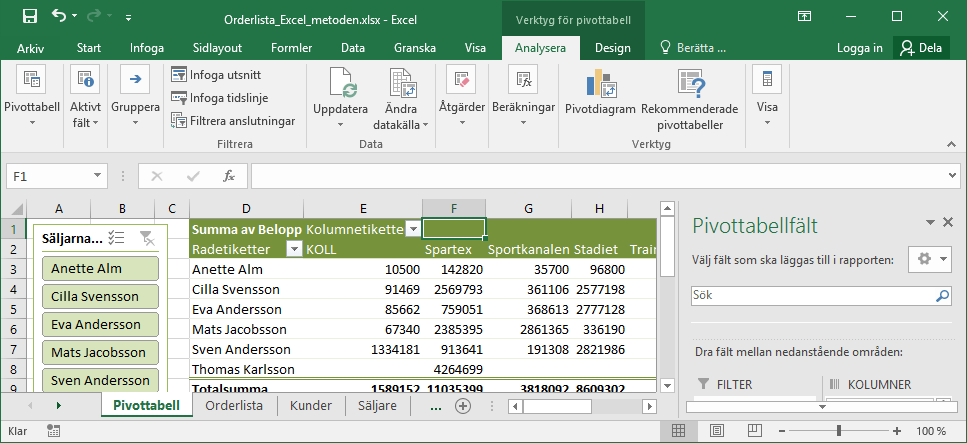Screen dimensions: 967x443
Task: Refresh pivot with Uppdatera icon
Action: click(x=340, y=85)
